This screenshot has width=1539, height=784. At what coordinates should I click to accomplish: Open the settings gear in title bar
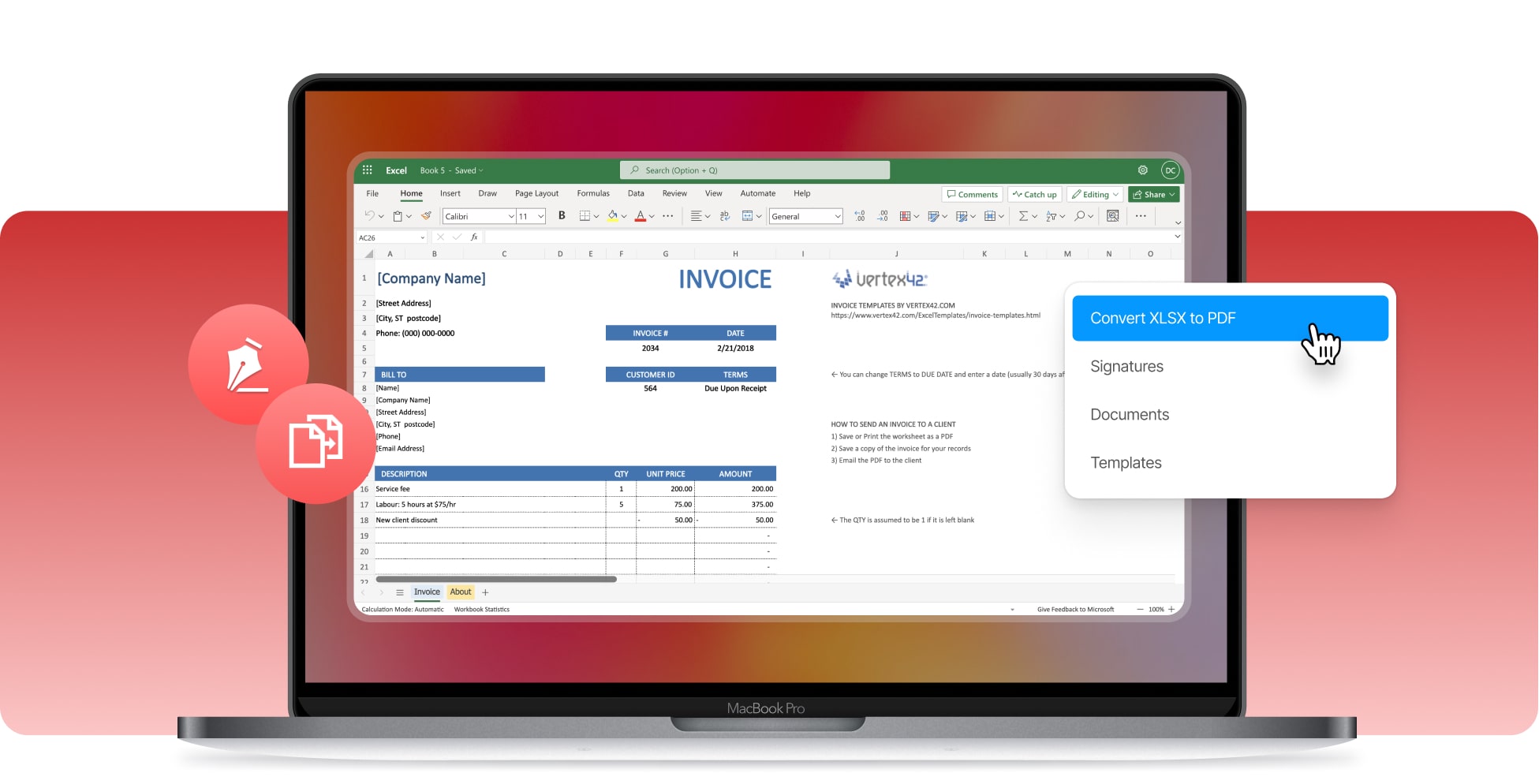coord(1142,170)
